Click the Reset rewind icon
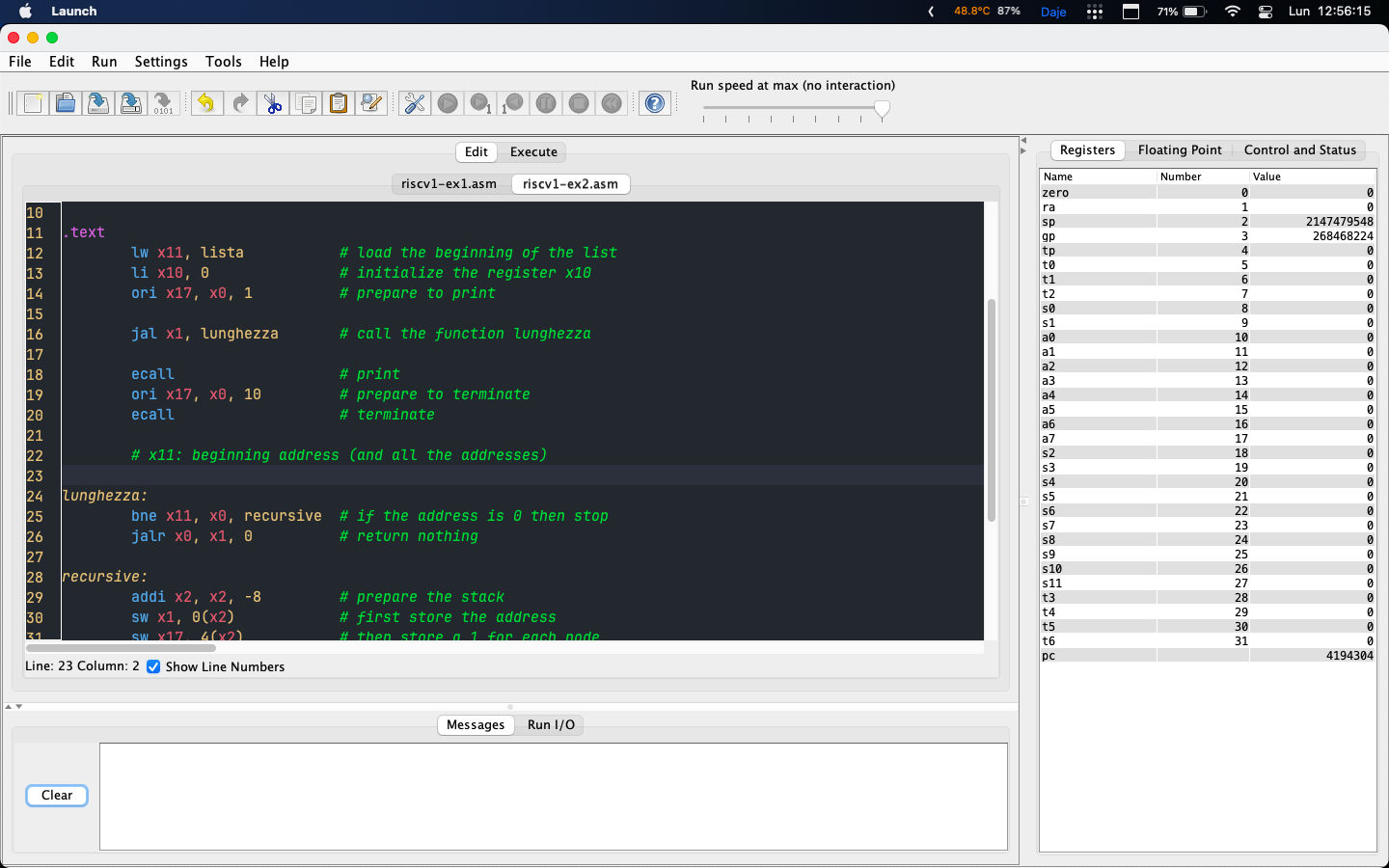Image resolution: width=1389 pixels, height=868 pixels. [x=612, y=103]
